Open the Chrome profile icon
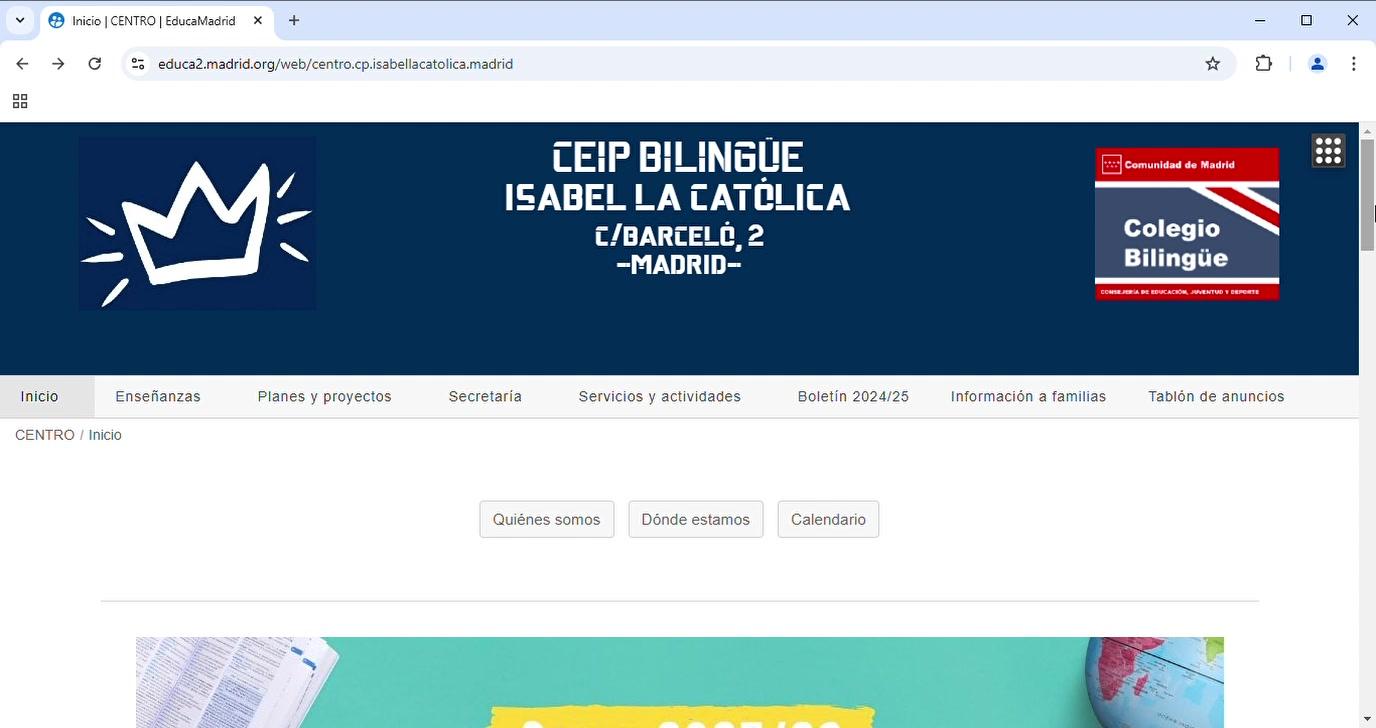 [1317, 64]
